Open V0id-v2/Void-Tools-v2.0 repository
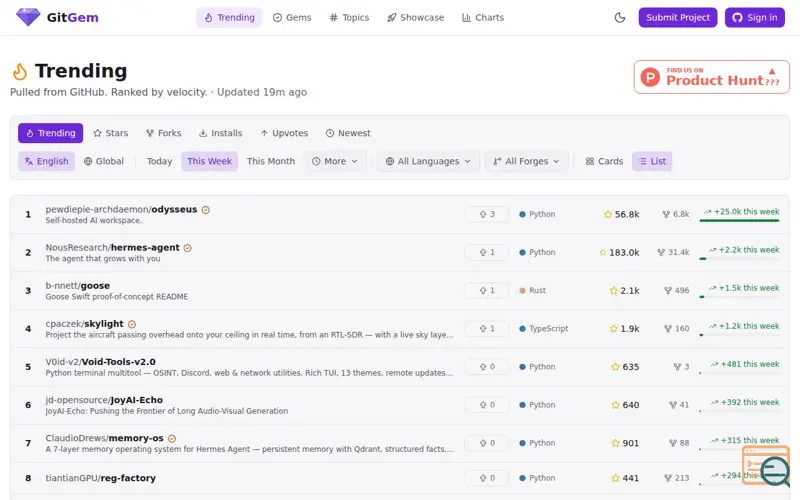Image resolution: width=800 pixels, height=500 pixels. (101, 362)
